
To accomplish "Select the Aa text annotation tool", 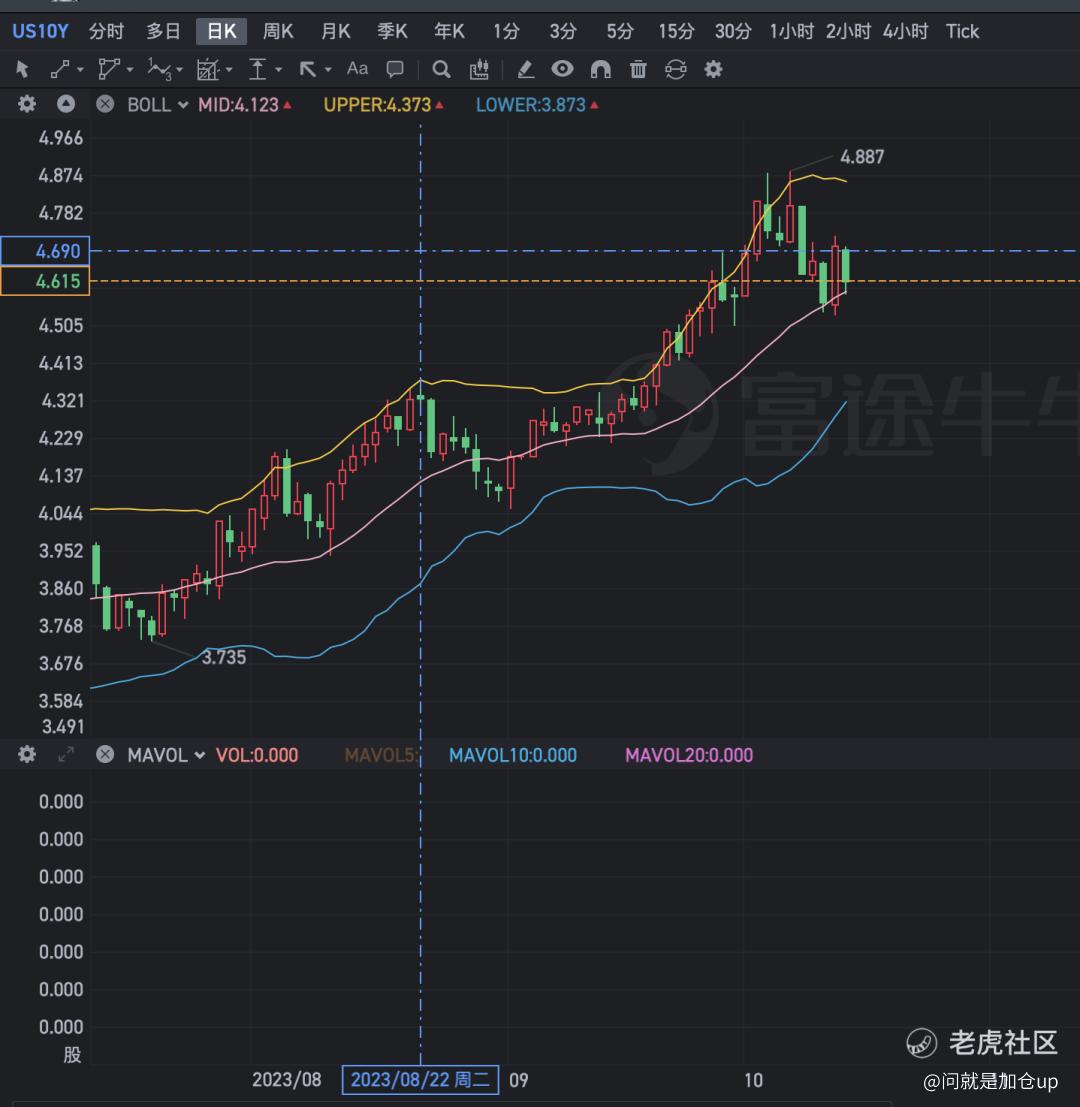I will (357, 68).
